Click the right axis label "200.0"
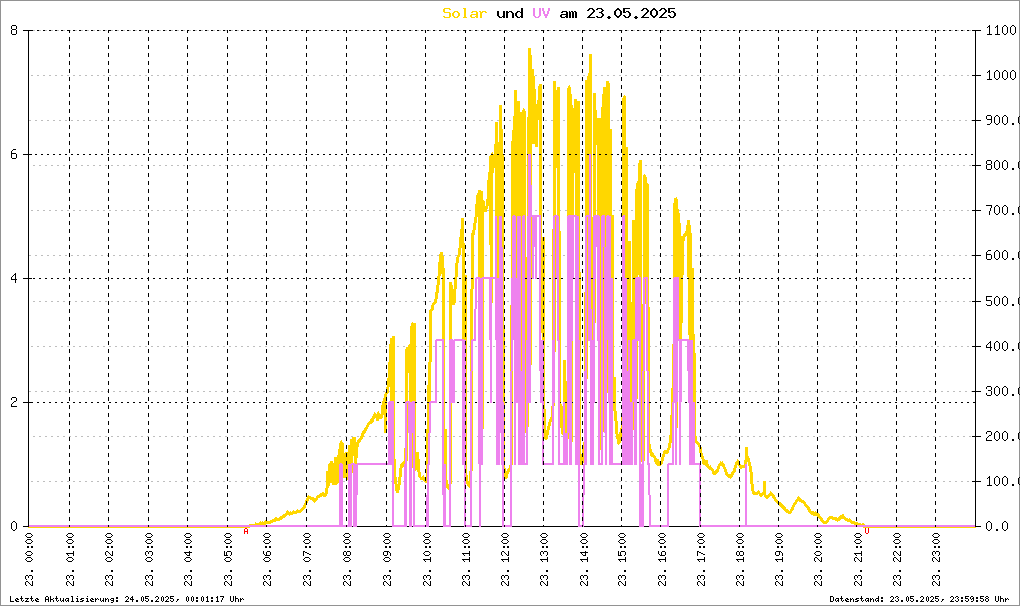 pyautogui.click(x=1002, y=436)
